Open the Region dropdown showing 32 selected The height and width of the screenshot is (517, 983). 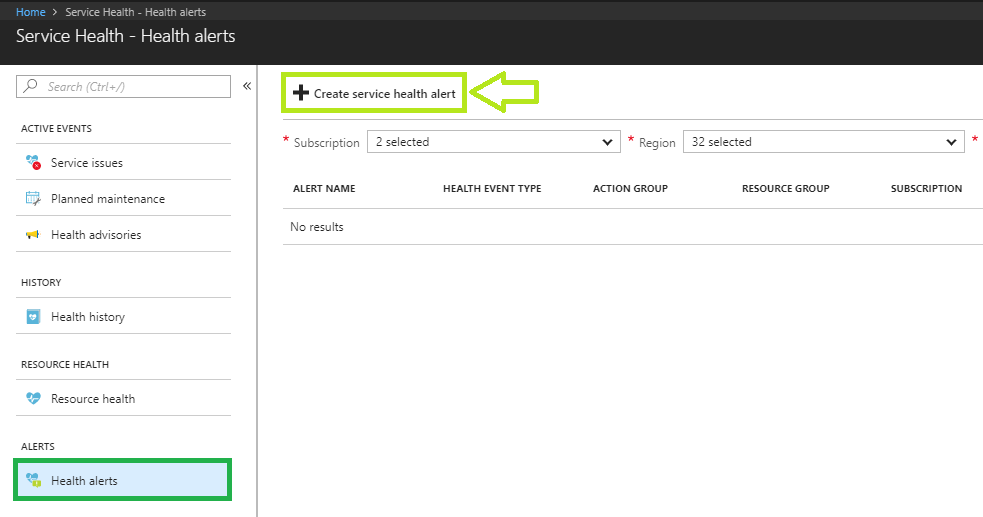(823, 142)
